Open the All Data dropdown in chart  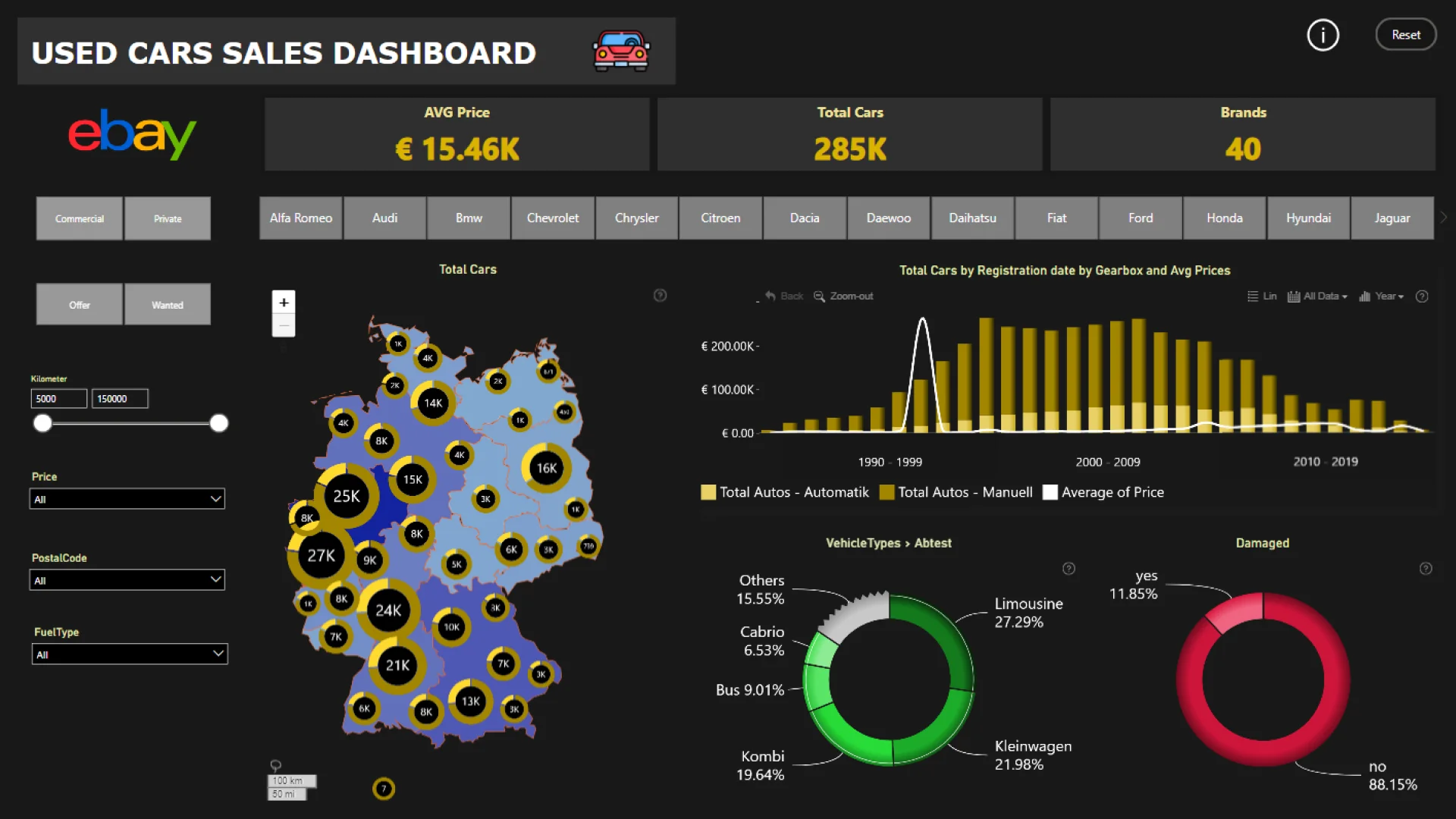click(x=1317, y=297)
